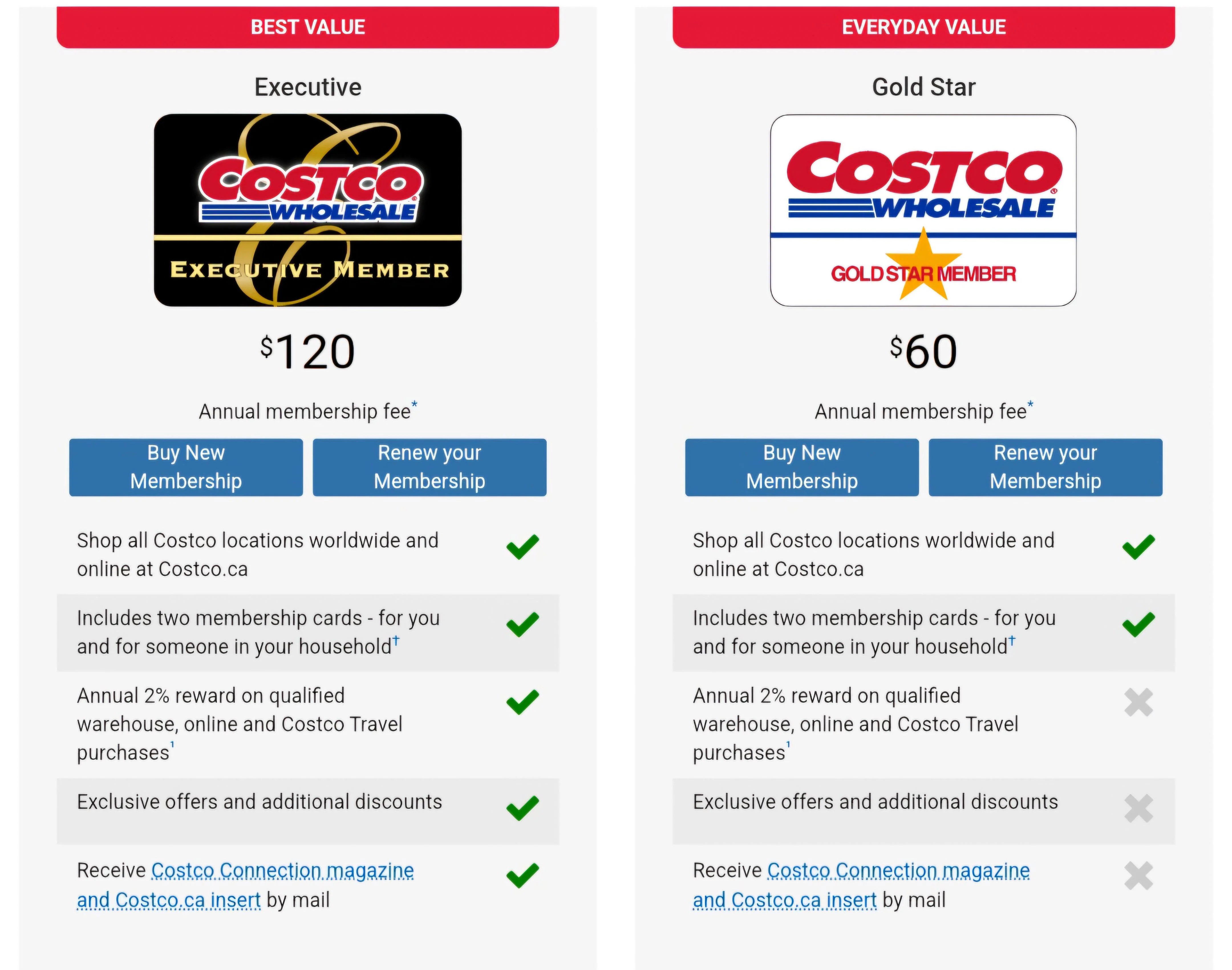Open Costco Connection magazine link under Executive
Screen dimensions: 1232x970
(282, 871)
